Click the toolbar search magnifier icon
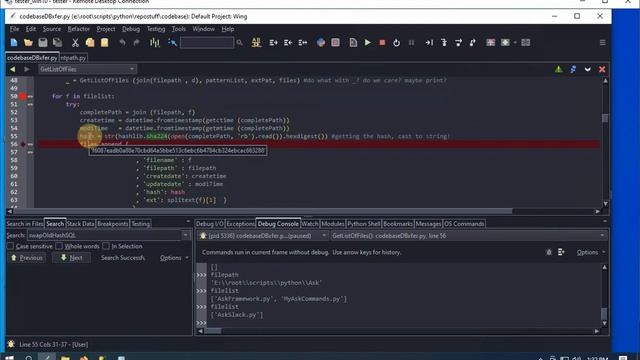Screen dimensions: 640x360 point(240,42)
